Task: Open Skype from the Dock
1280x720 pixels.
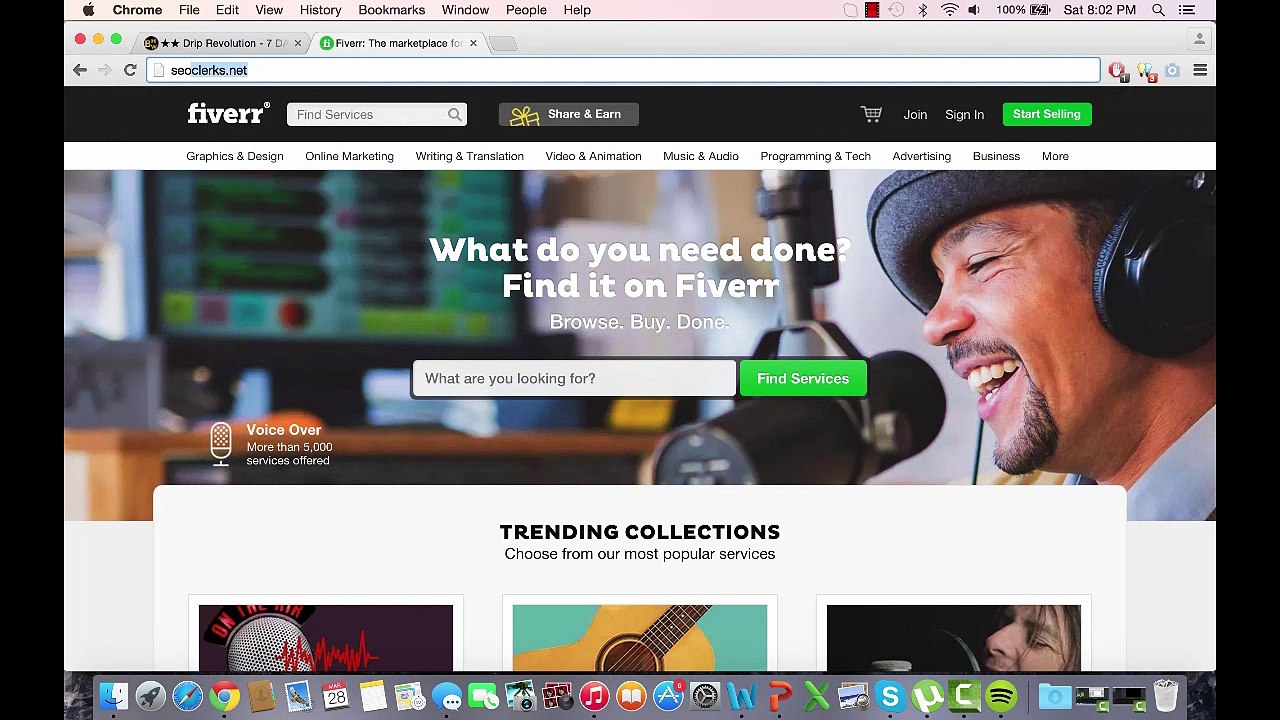Action: coord(890,696)
